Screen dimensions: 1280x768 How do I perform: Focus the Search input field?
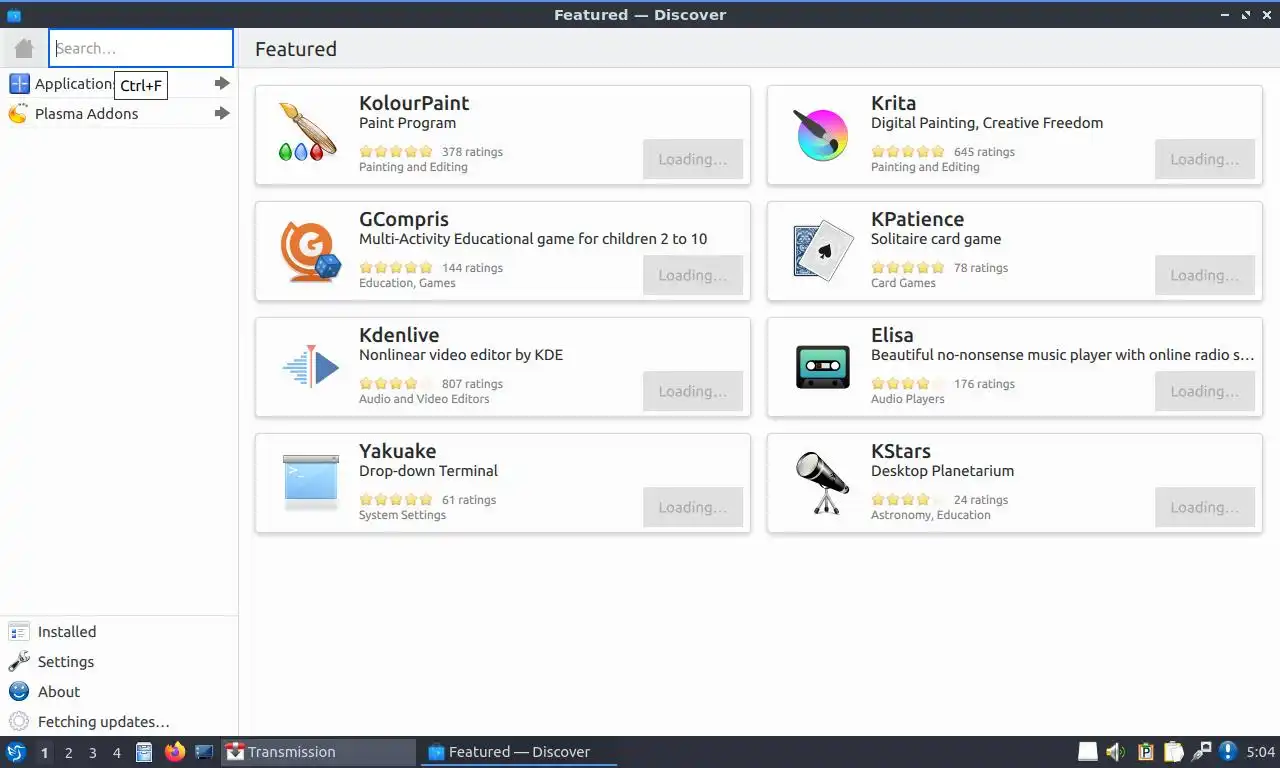tap(141, 48)
